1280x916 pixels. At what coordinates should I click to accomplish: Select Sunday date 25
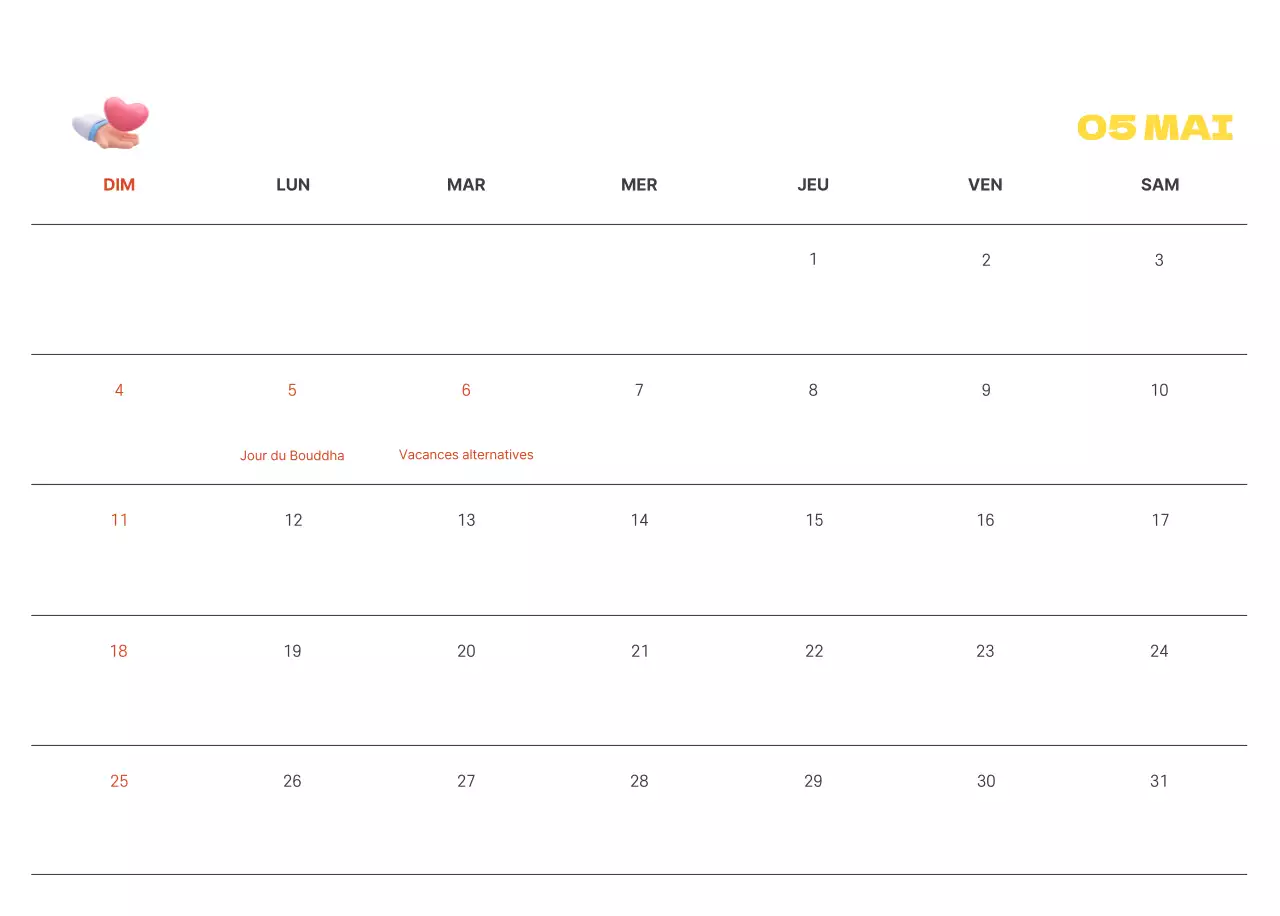[119, 781]
